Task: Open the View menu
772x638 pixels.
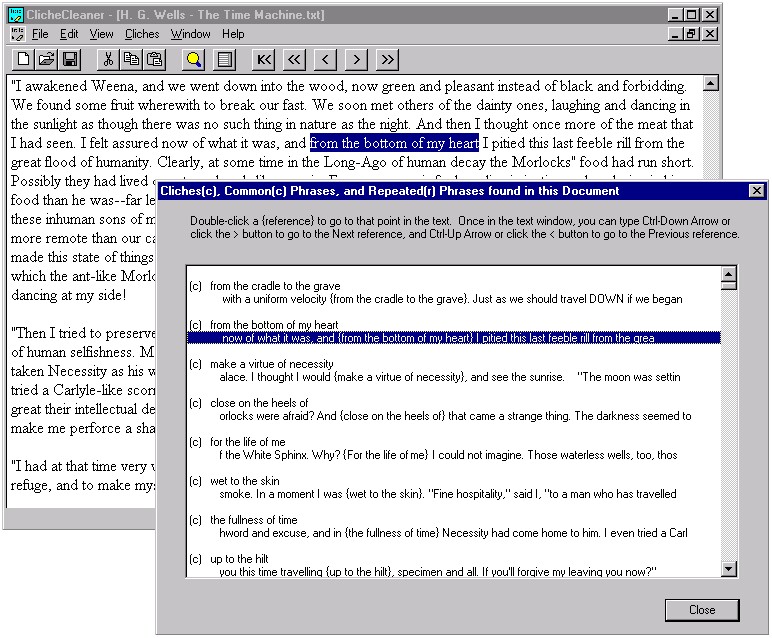Action: click(x=101, y=34)
